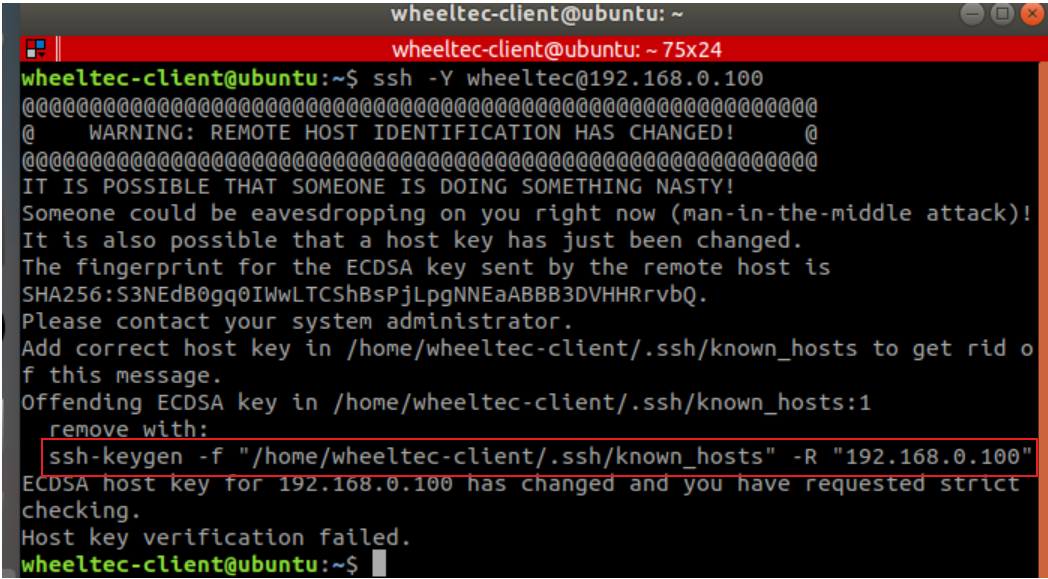The image size is (1048, 579).
Task: Click the "remove with:" text
Action: click(x=129, y=429)
